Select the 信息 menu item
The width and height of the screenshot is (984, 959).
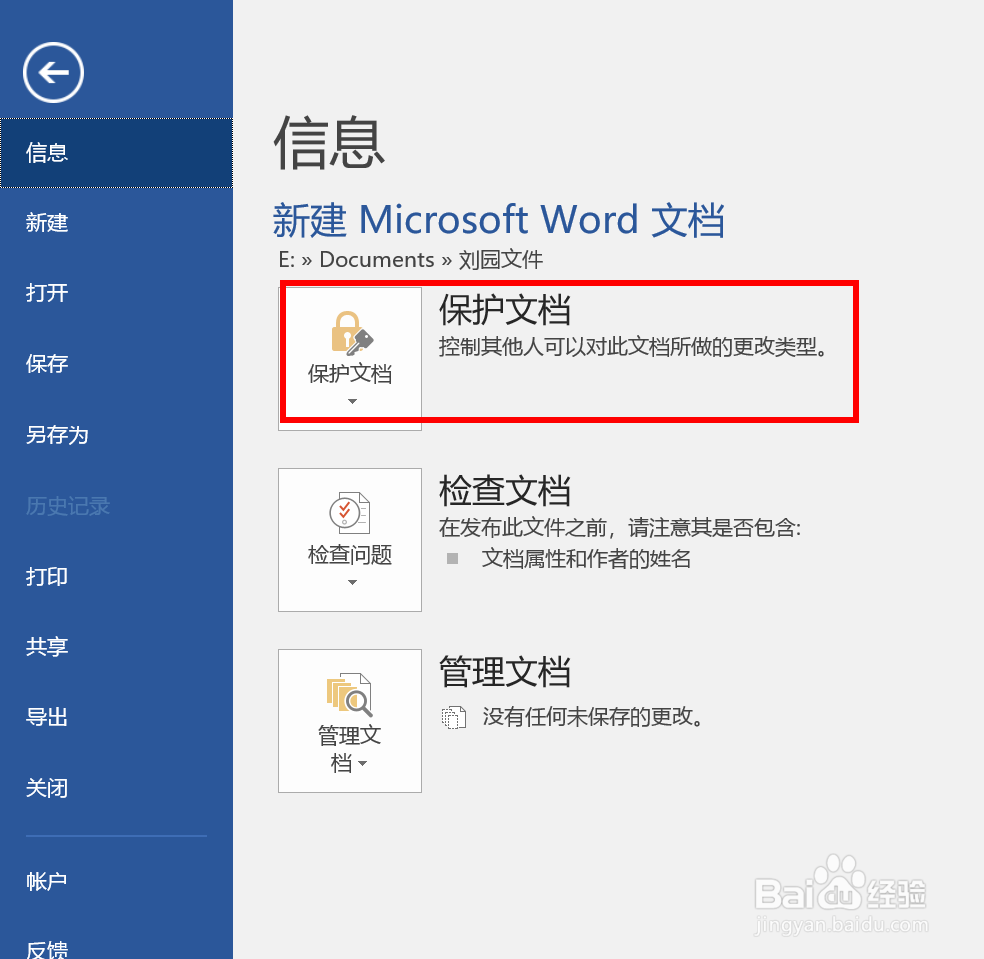point(116,153)
